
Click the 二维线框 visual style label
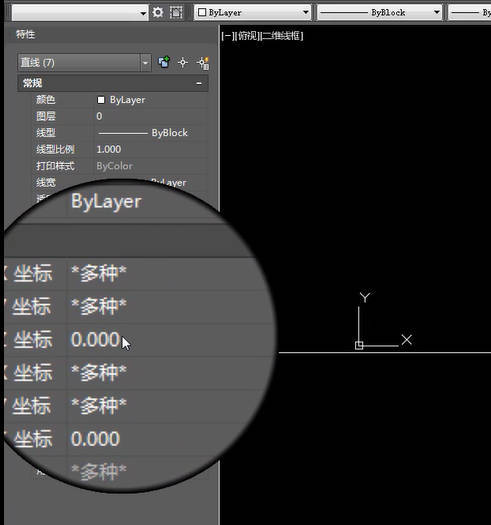pyautogui.click(x=282, y=36)
